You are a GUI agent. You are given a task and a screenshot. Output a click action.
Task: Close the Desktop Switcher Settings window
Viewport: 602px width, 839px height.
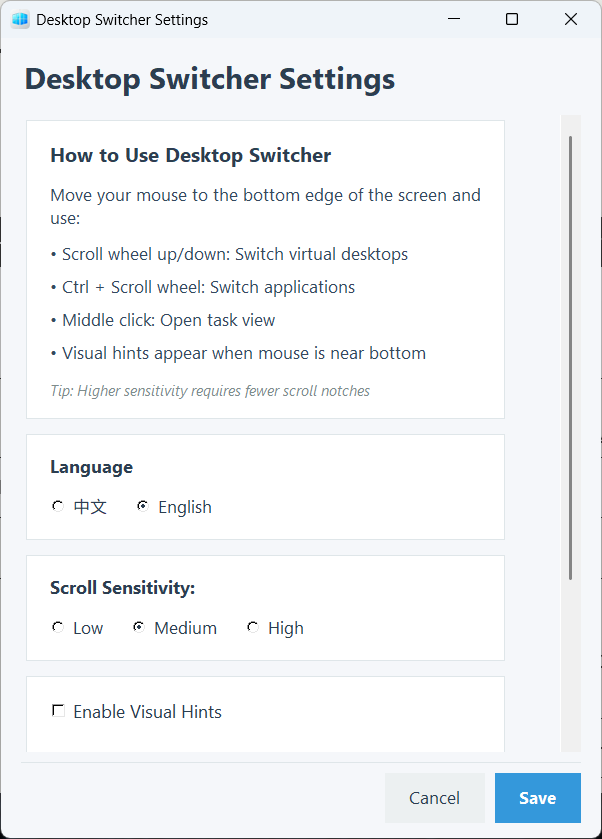coord(571,19)
